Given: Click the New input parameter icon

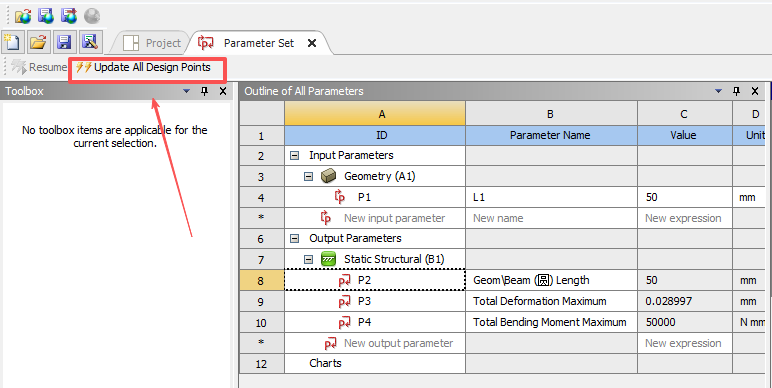Looking at the screenshot, I should tap(326, 218).
